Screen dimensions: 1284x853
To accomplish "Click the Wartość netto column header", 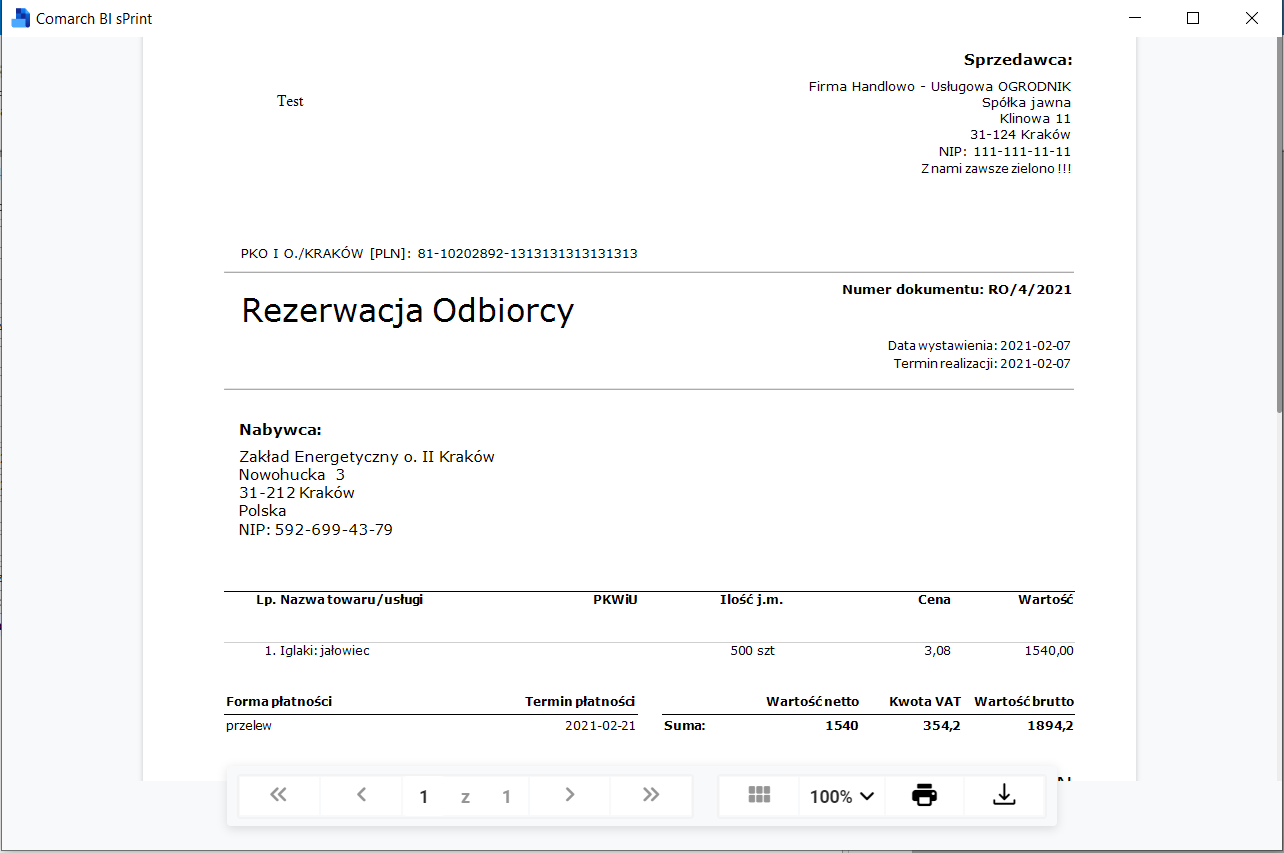I will [x=812, y=702].
